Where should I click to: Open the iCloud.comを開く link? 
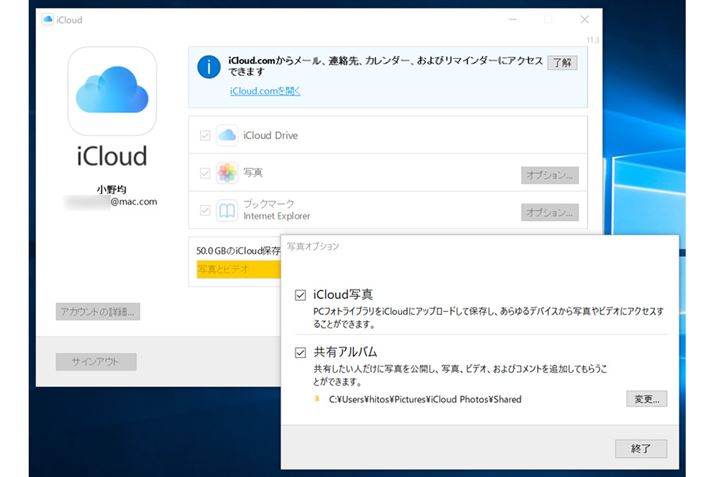(265, 91)
